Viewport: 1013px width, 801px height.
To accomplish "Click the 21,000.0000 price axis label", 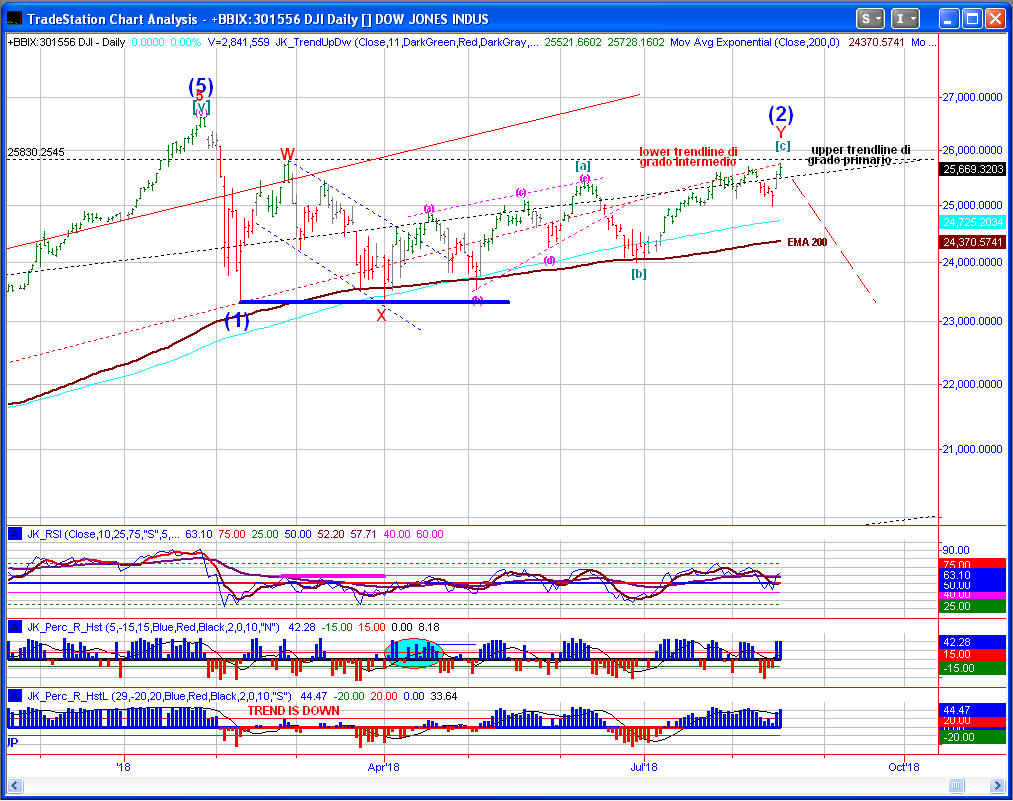I will click(x=972, y=449).
